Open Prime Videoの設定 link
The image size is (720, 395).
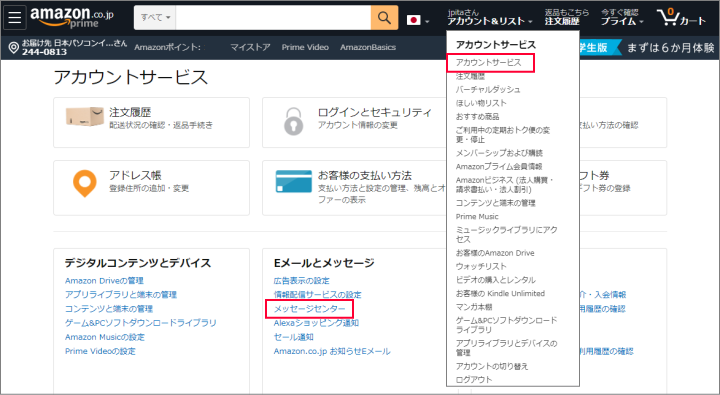pyautogui.click(x=100, y=351)
